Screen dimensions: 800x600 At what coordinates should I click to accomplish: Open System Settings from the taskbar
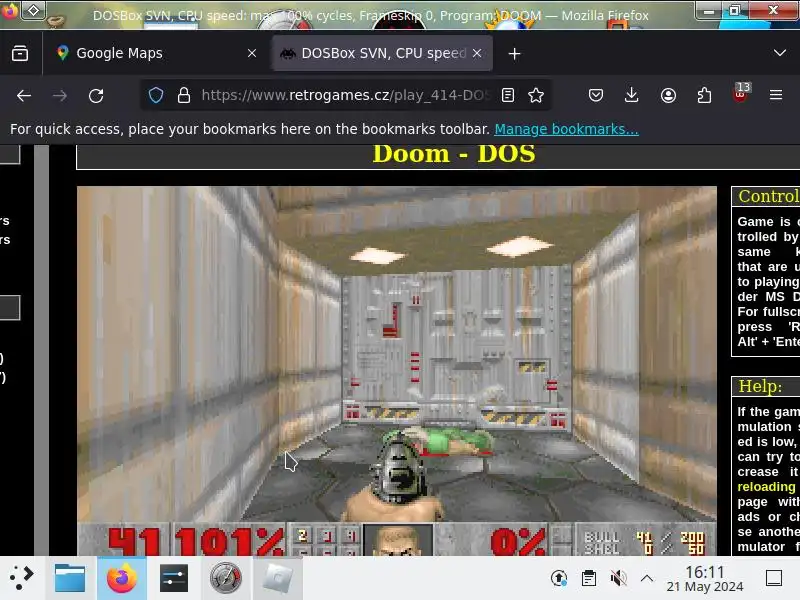[x=174, y=578]
